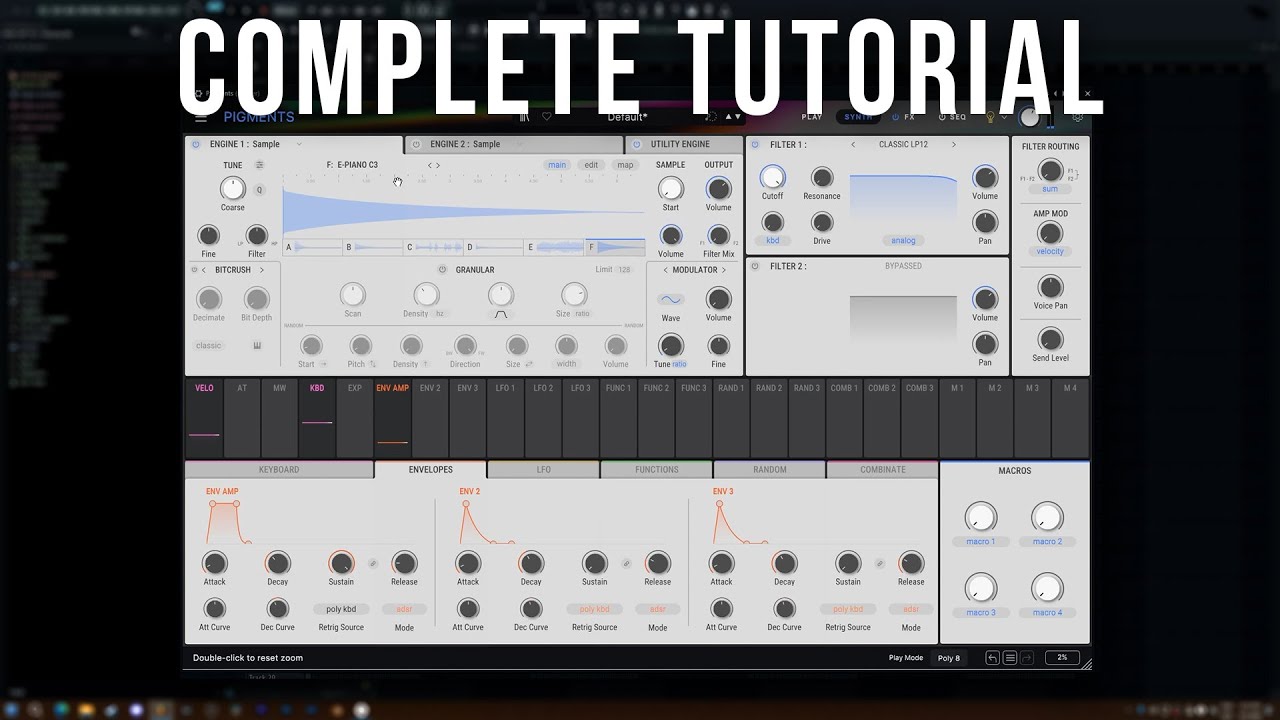
Task: Click the Bitcrush classic mode button
Action: tap(209, 346)
